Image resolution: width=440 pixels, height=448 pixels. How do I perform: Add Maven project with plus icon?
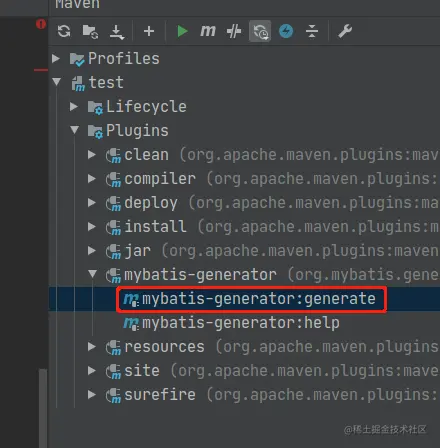[149, 31]
